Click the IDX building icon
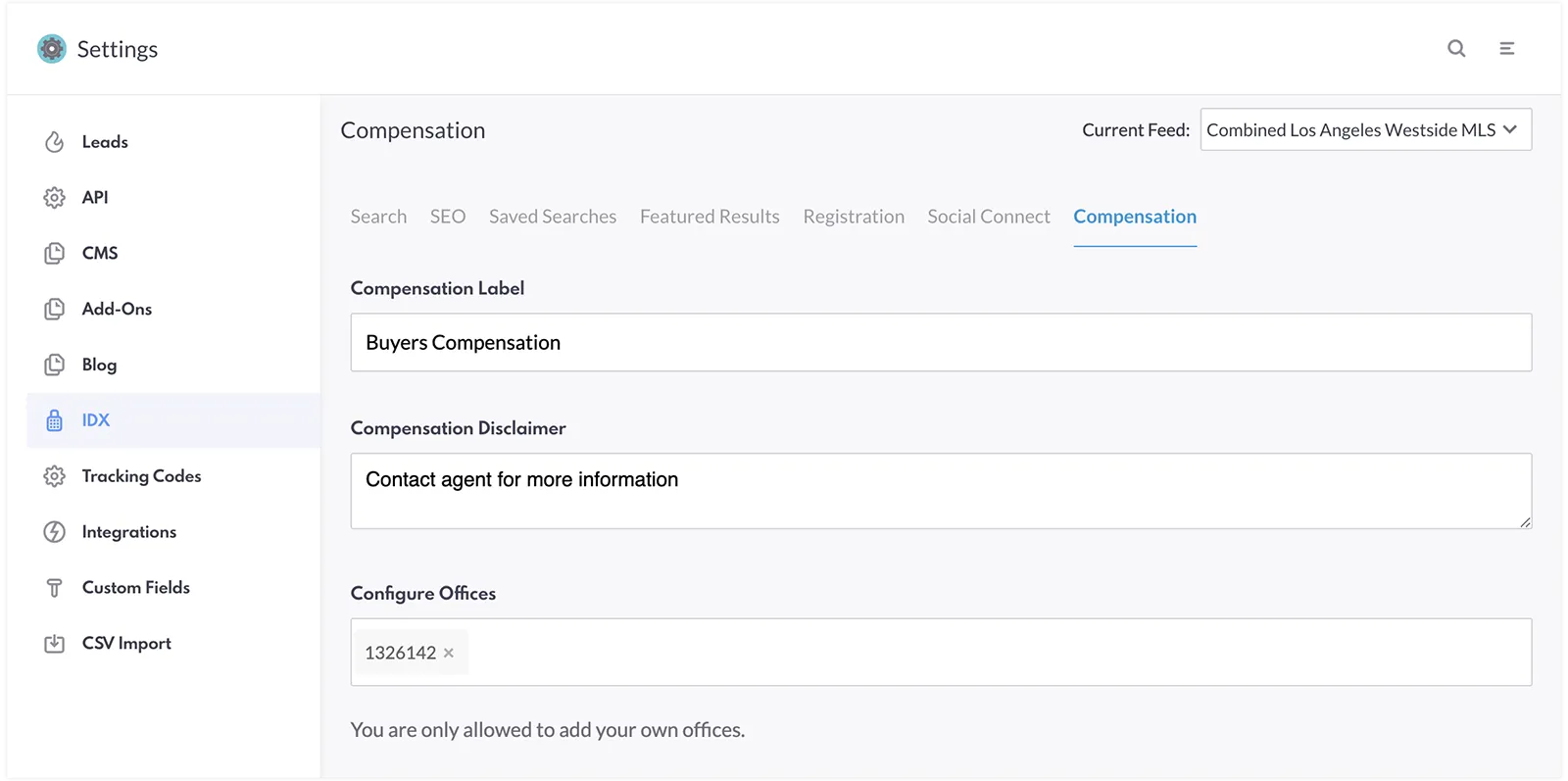The width and height of the screenshot is (1568, 781). [x=55, y=420]
